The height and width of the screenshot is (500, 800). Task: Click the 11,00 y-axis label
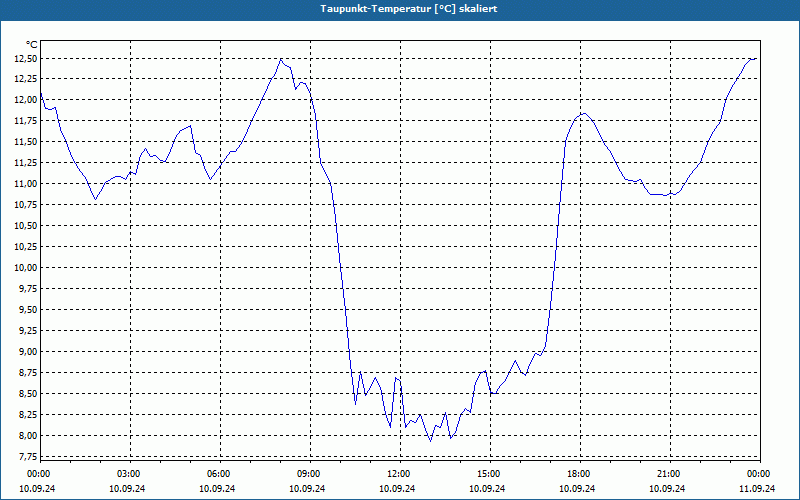[25, 184]
